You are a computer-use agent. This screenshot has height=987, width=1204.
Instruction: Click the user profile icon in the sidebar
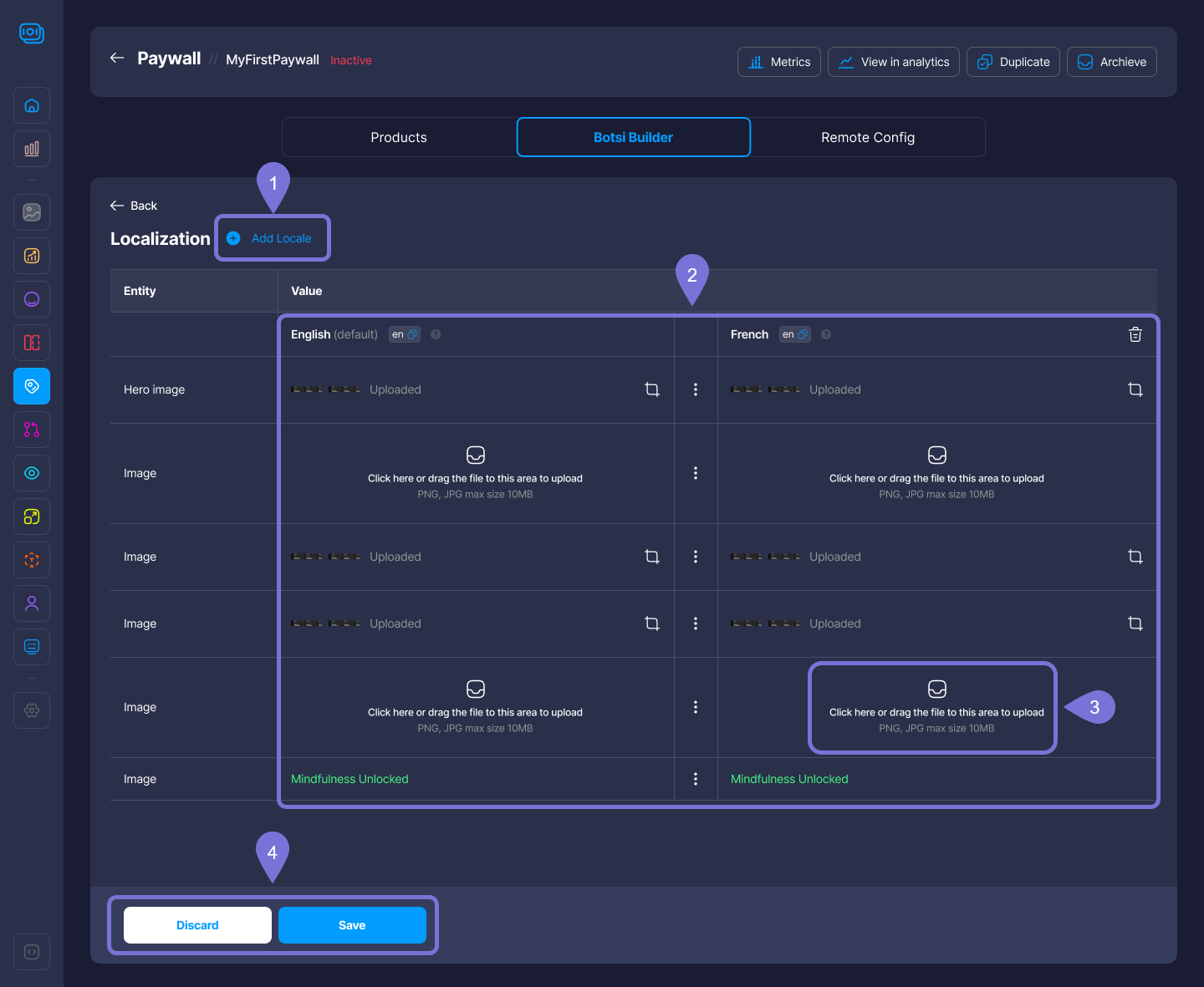(32, 603)
